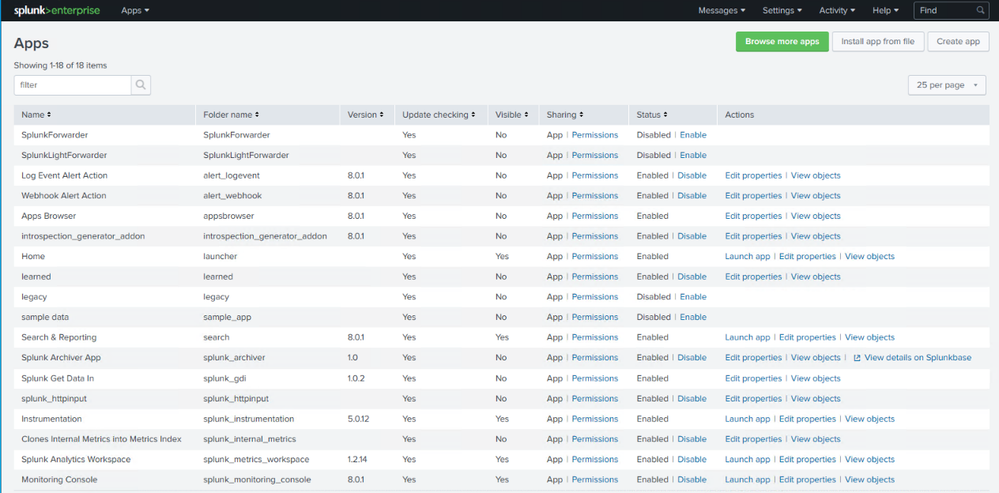The height and width of the screenshot is (493, 999).
Task: Click the Splunk enterprise logo
Action: pos(57,10)
